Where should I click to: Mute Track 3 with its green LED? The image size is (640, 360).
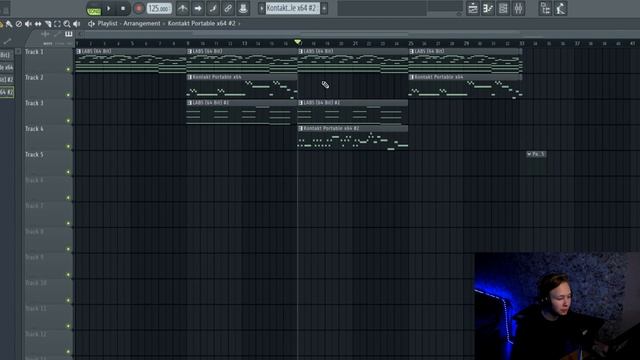68,121
